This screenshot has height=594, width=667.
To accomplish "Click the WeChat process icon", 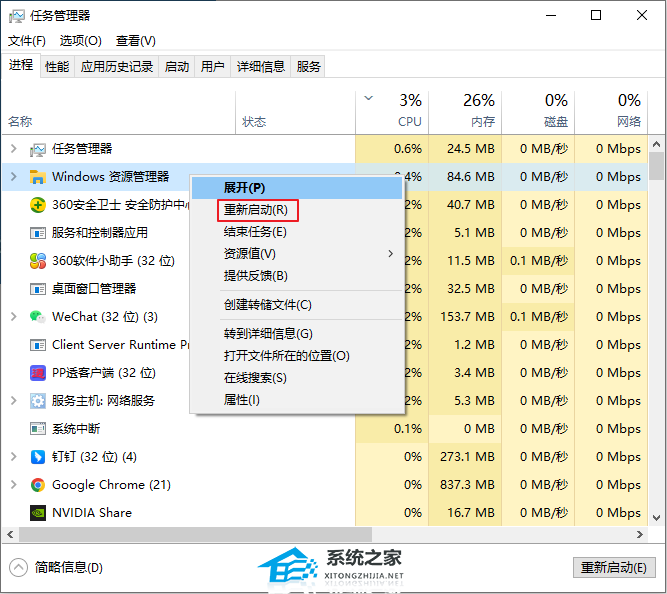I will coord(37,317).
